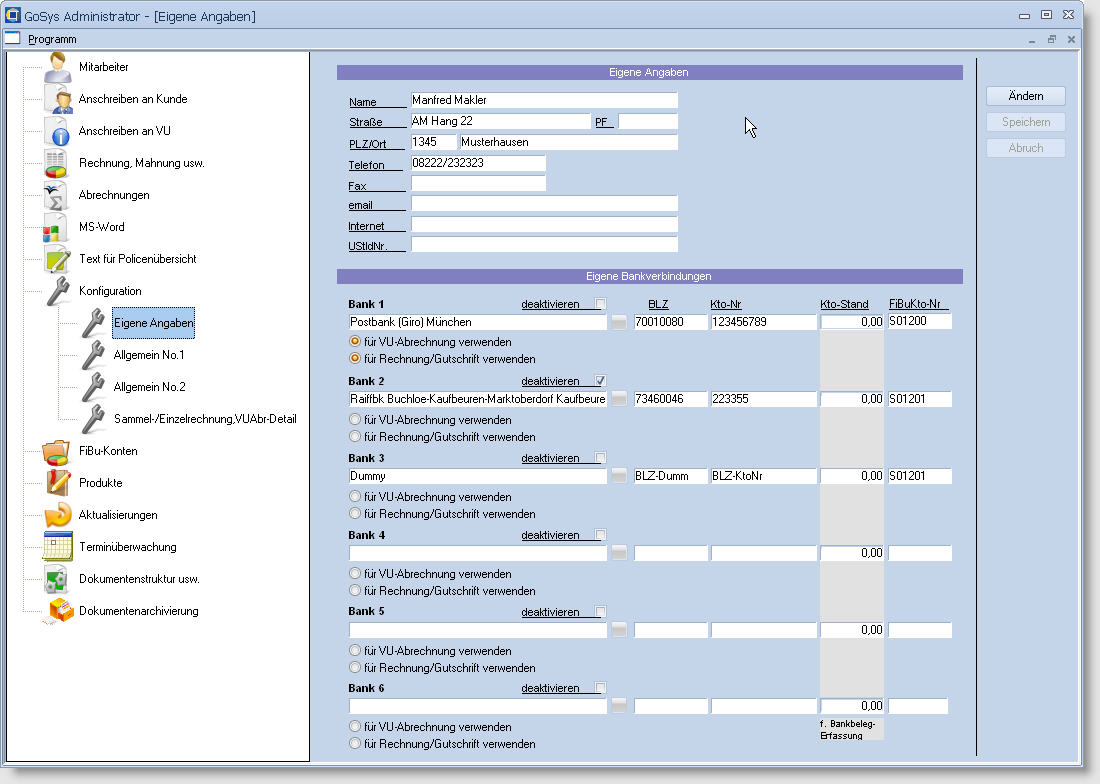Open the Dokumentenarchivierung icon
Image resolution: width=1100 pixels, height=784 pixels.
click(60, 611)
